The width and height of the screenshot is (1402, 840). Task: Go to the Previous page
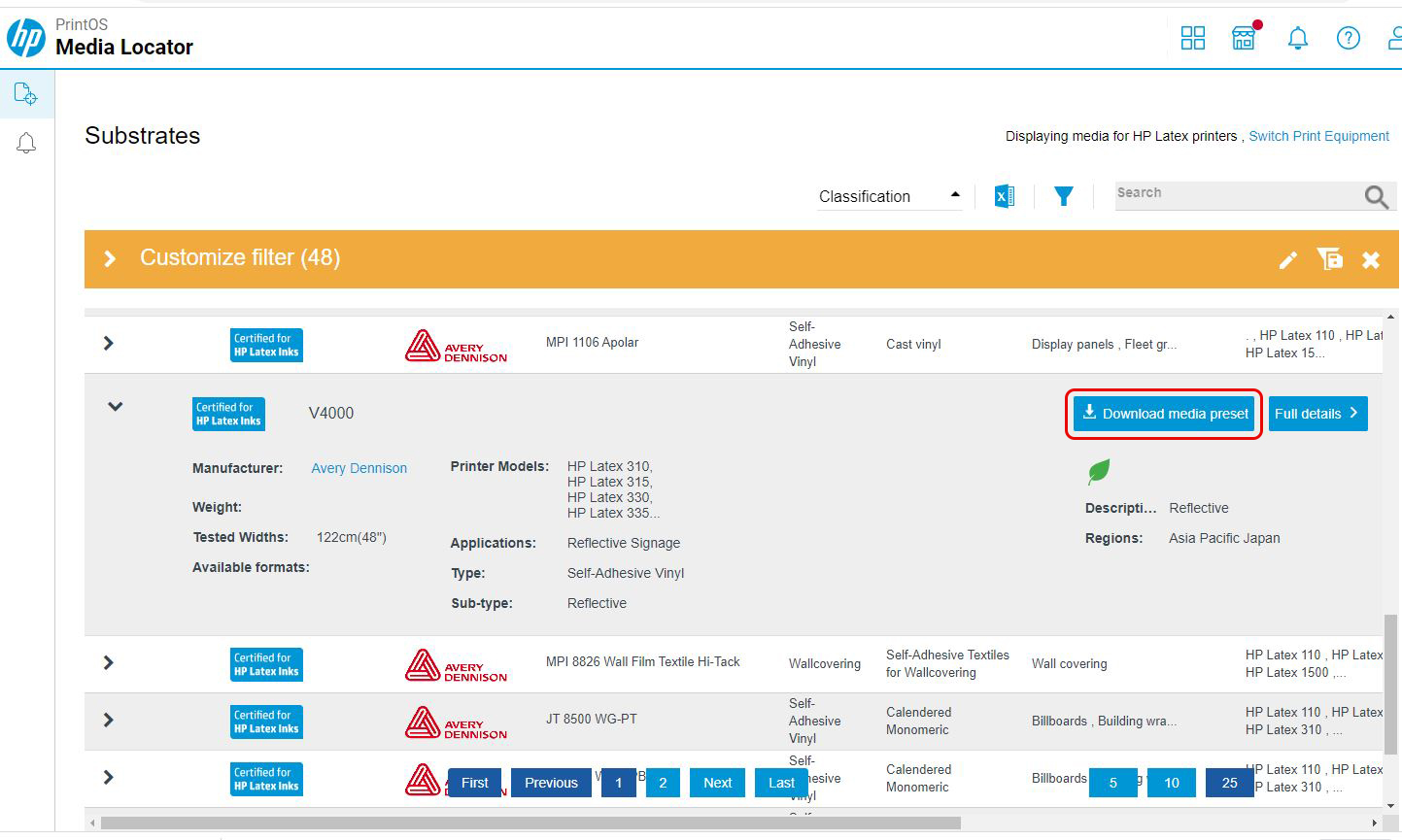point(551,783)
